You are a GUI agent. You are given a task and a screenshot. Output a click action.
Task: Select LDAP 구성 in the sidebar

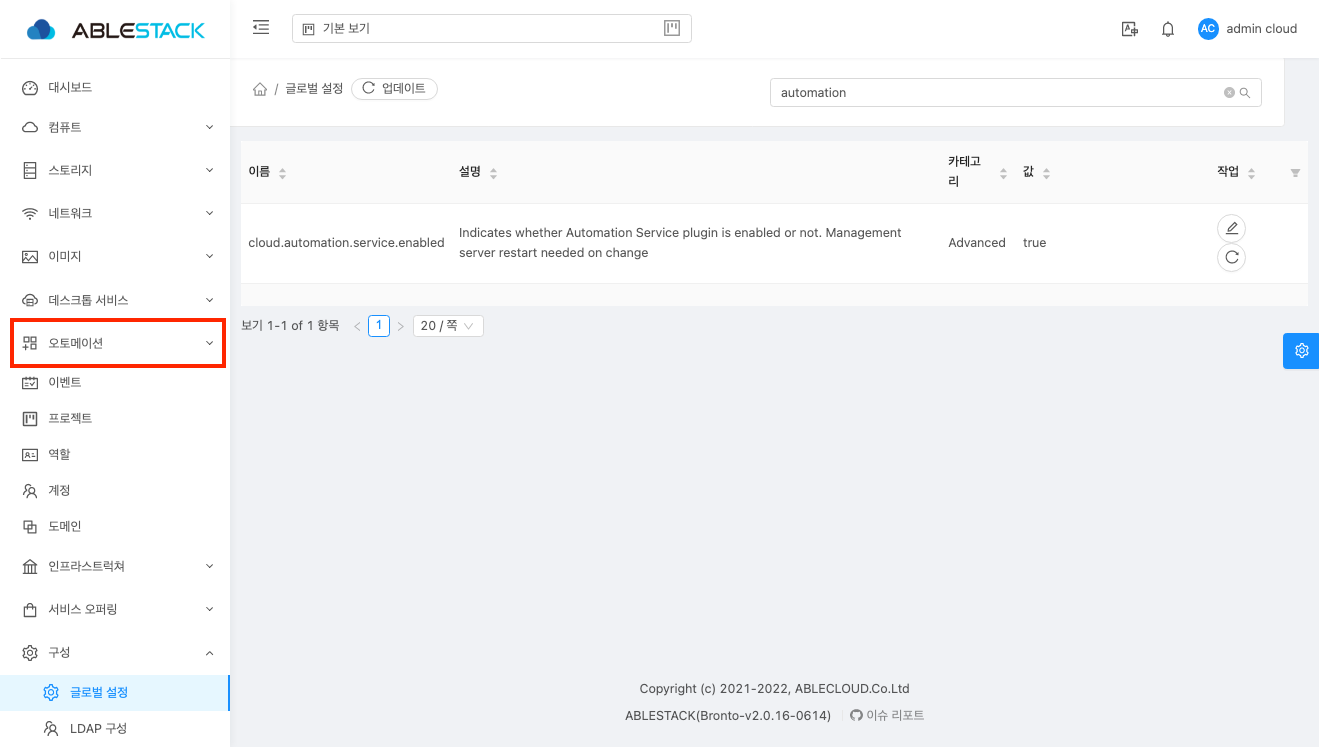(x=98, y=728)
